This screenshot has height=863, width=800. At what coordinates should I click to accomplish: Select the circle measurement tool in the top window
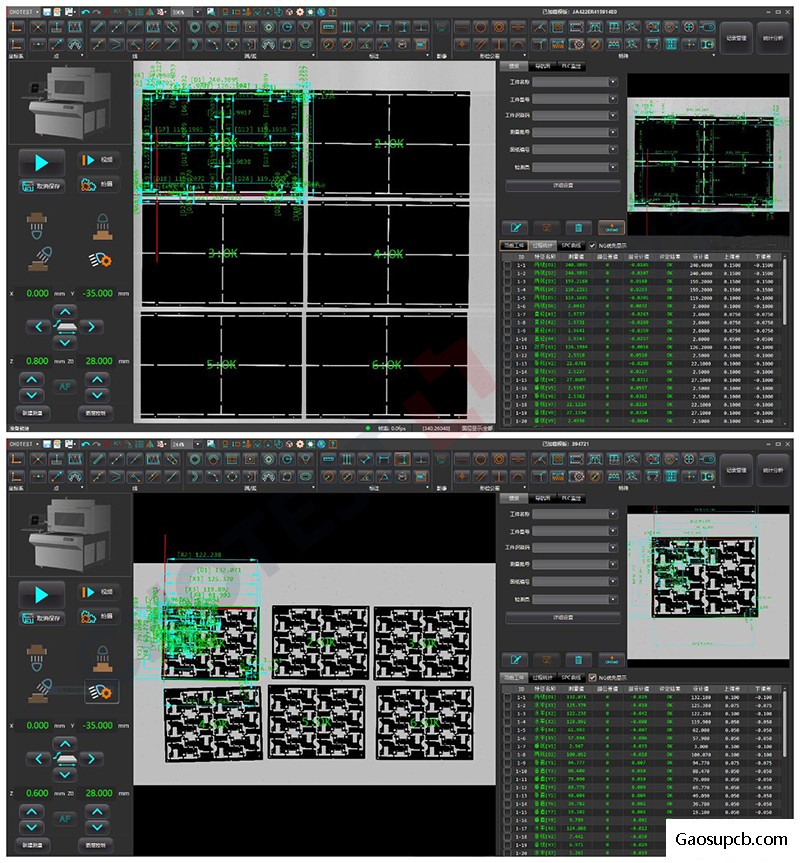point(195,27)
